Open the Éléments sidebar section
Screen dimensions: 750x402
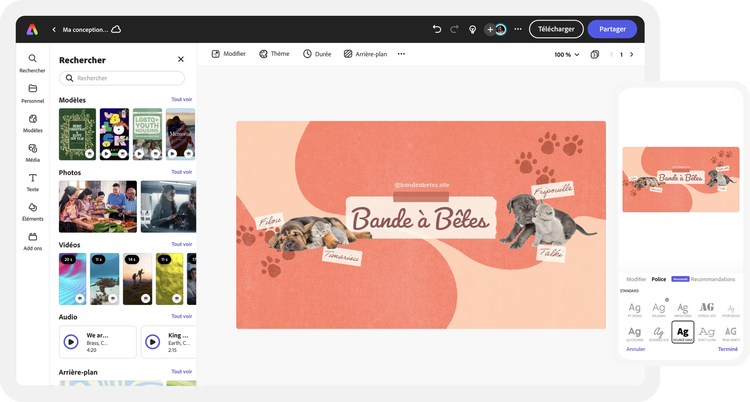click(x=33, y=212)
